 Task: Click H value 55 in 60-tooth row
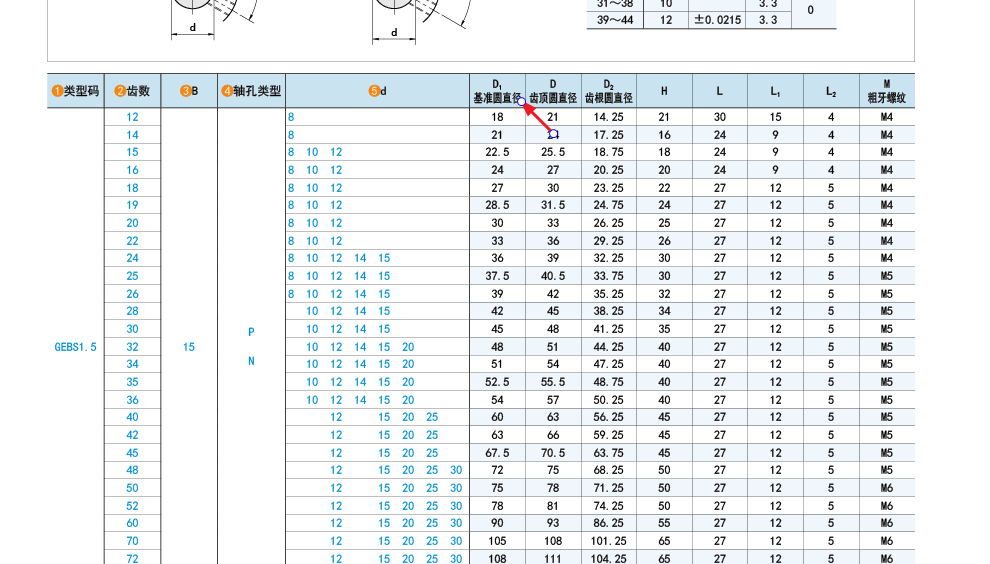point(664,524)
